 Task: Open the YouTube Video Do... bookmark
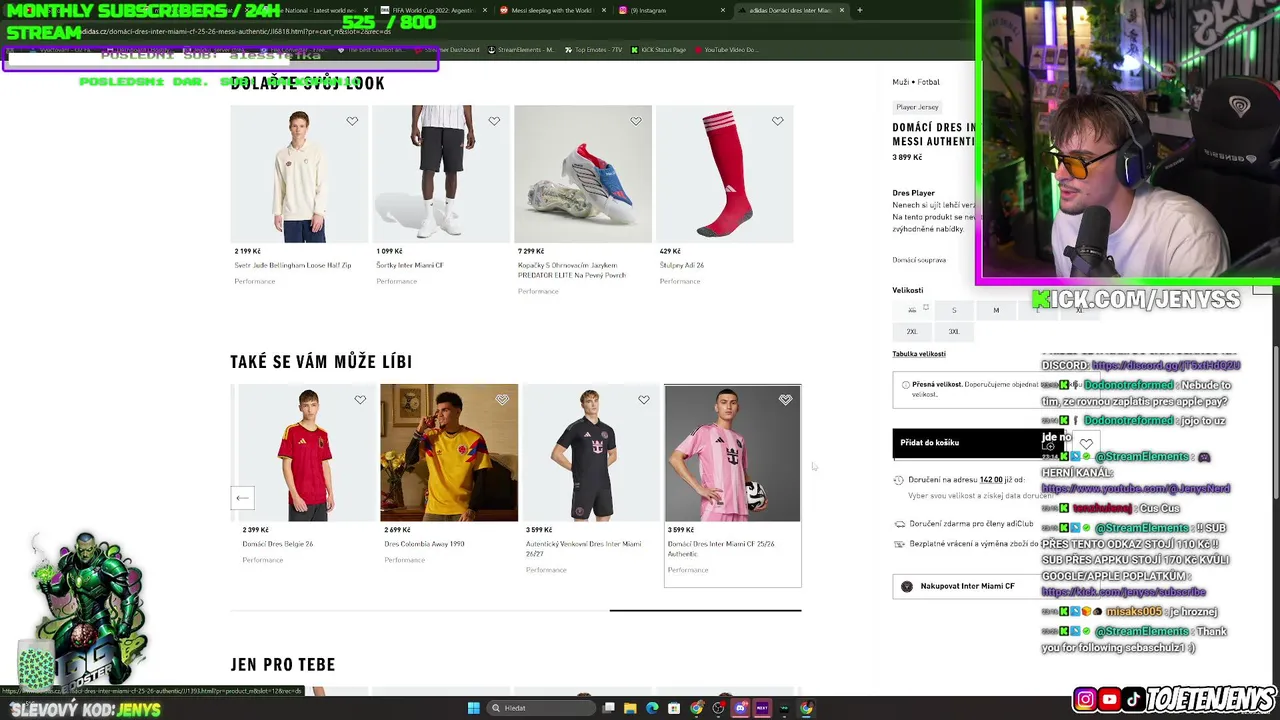[x=726, y=49]
